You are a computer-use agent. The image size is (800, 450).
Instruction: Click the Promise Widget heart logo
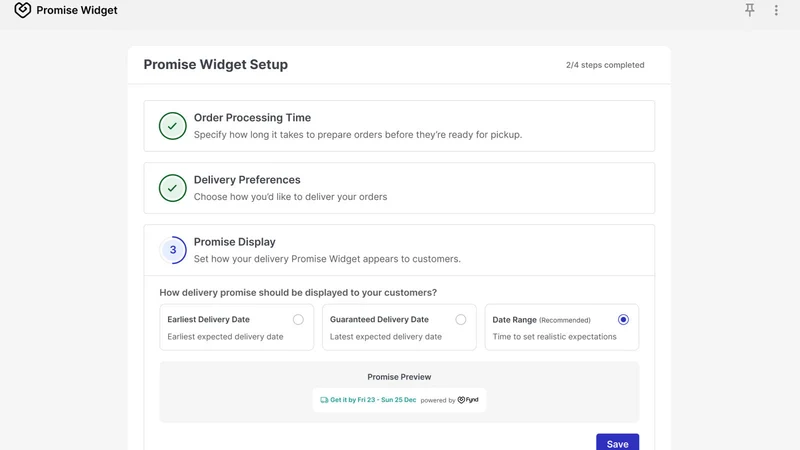[22, 10]
